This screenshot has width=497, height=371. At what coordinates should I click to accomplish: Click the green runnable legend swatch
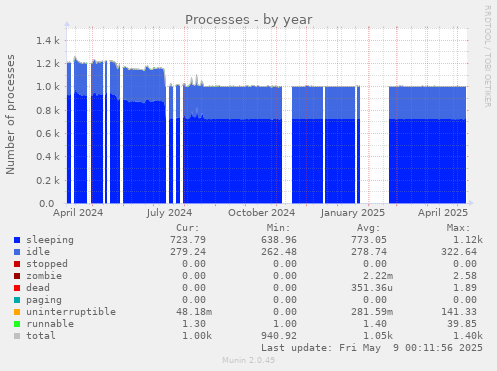pos(17,324)
